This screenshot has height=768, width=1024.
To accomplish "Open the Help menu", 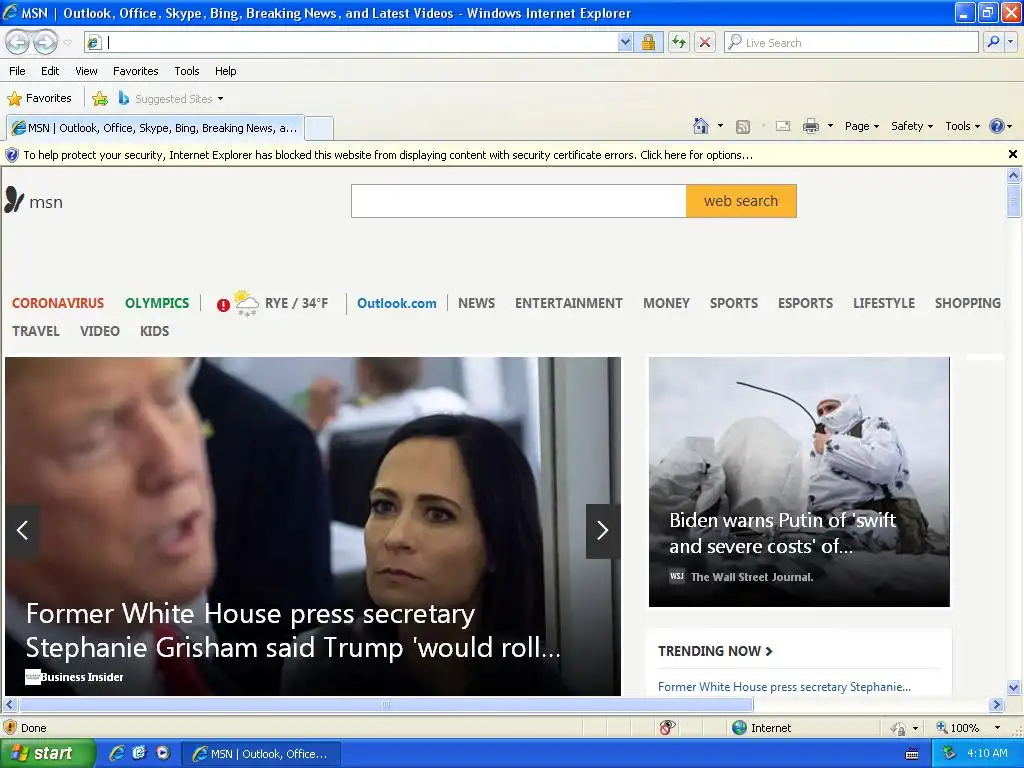I will tap(225, 71).
